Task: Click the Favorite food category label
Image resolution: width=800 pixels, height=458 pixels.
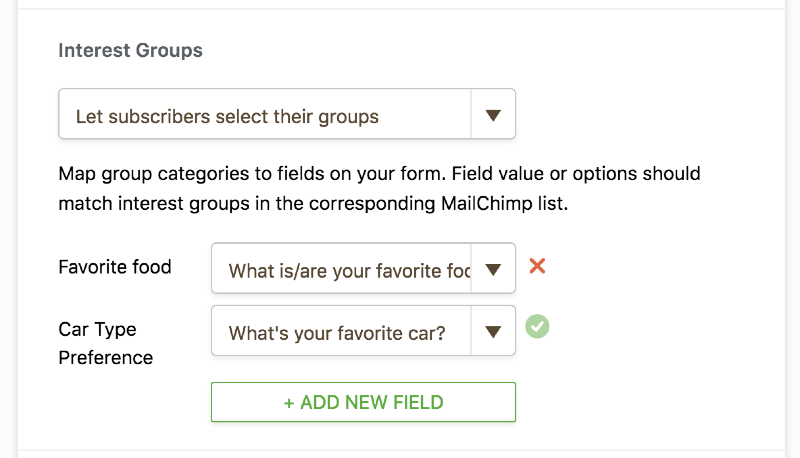Action: point(115,267)
